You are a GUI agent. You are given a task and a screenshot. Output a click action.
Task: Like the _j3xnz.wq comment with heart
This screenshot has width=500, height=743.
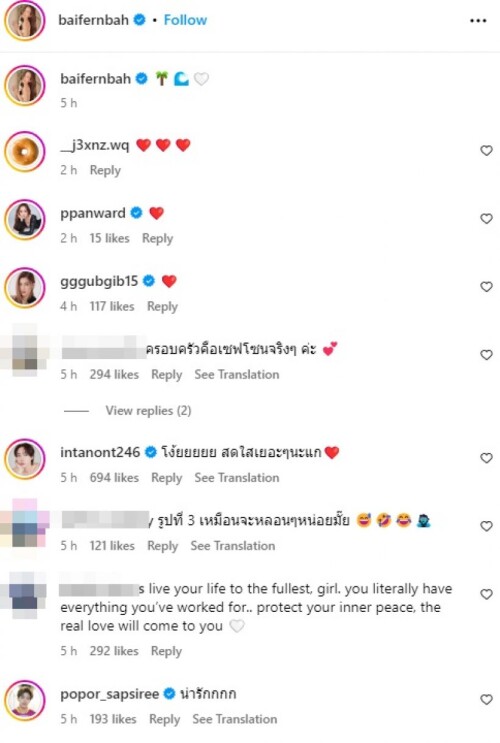click(486, 151)
